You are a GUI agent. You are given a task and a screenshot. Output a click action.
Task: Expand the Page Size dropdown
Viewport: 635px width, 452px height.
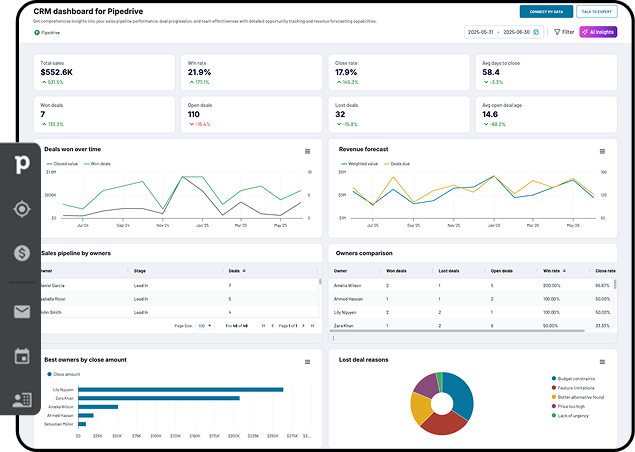click(204, 326)
